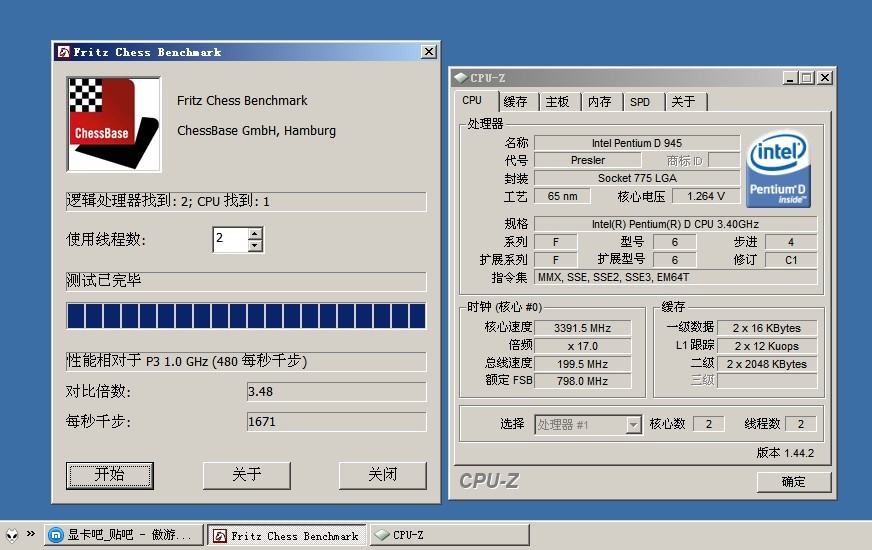Click the thread count input field
This screenshot has height=550, width=872.
[x=229, y=239]
